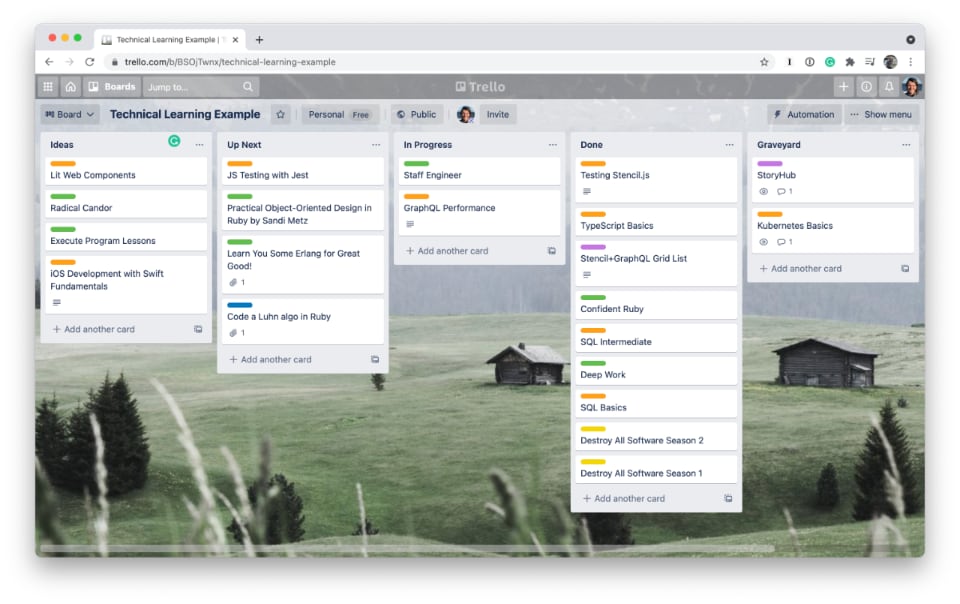Select the Technical Learning Example browser tab
The height and width of the screenshot is (604, 960).
[x=170, y=40]
